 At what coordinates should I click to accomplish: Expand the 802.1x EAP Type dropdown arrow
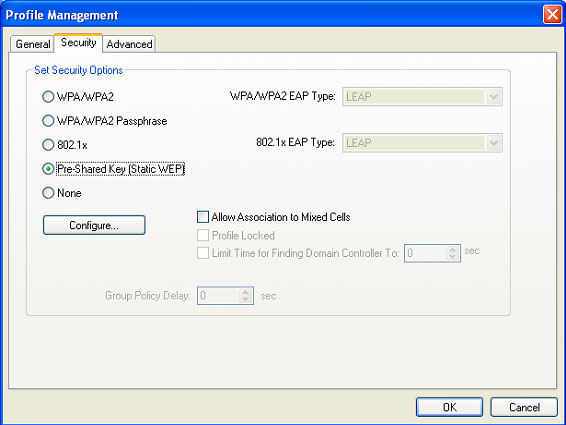[493, 143]
